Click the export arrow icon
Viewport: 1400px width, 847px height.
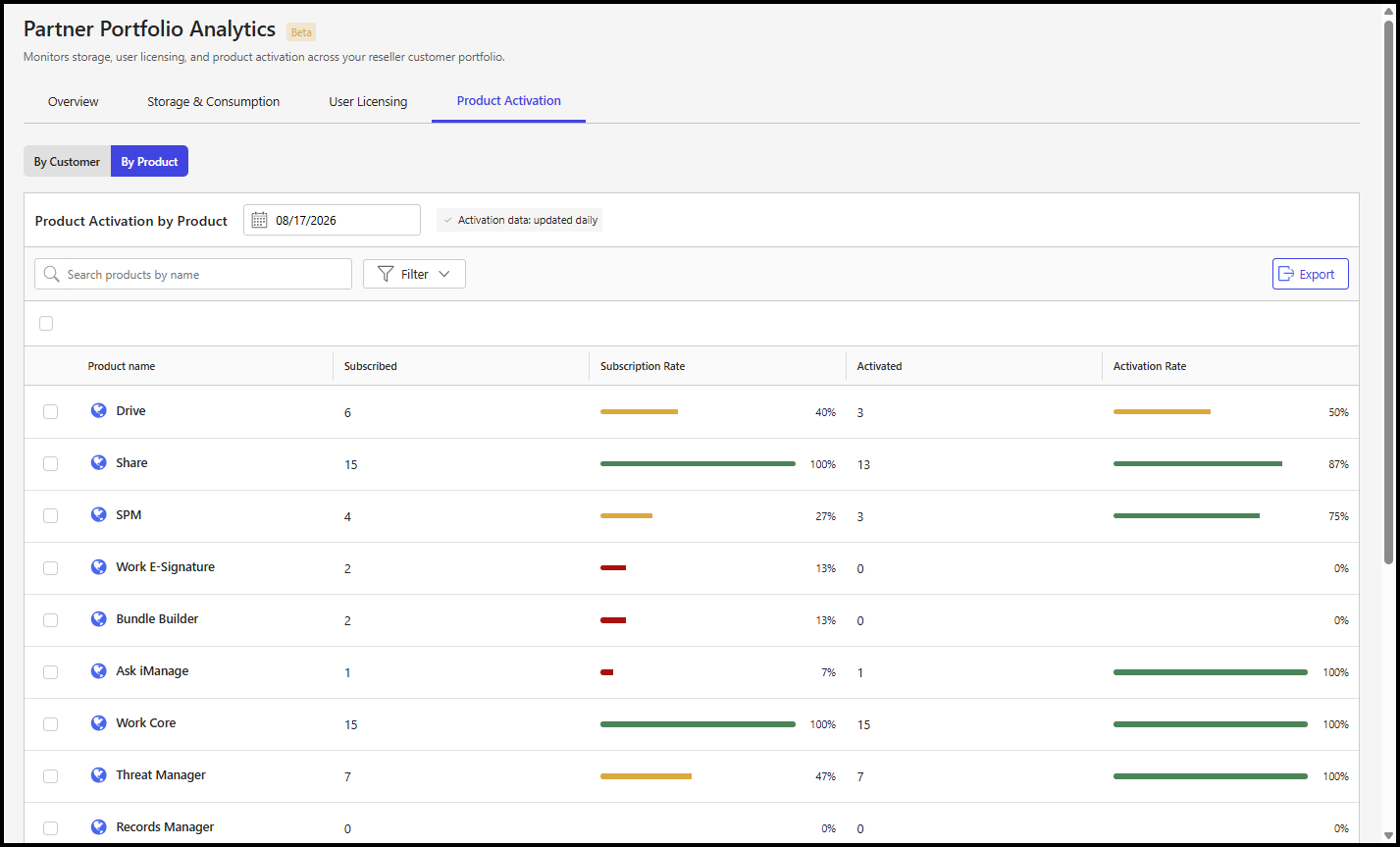(x=1286, y=274)
